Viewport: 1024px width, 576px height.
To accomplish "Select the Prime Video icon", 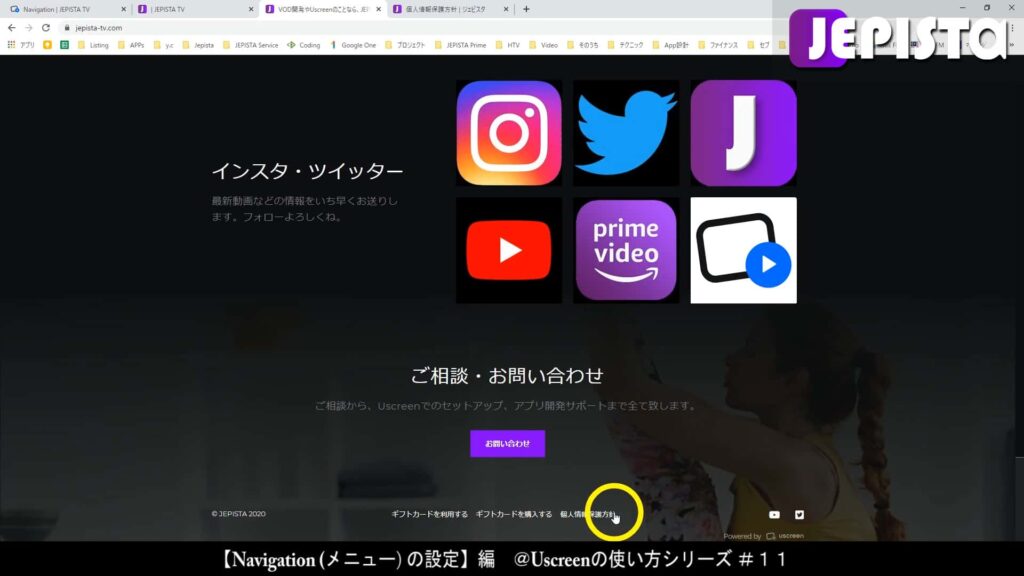I will (x=626, y=248).
